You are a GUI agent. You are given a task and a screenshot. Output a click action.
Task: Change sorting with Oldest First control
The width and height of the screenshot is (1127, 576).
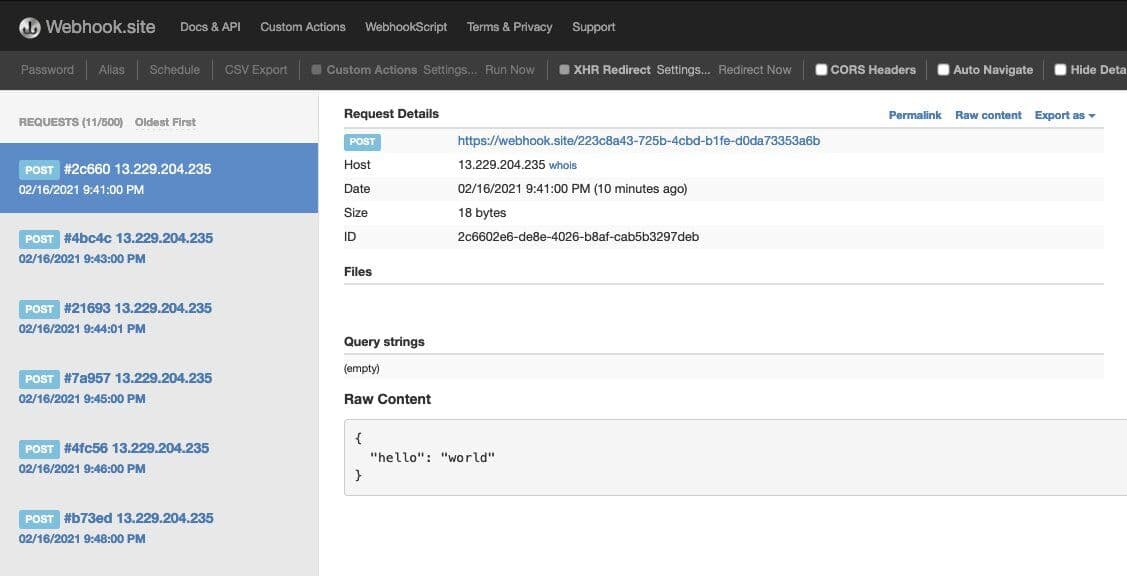tap(165, 122)
